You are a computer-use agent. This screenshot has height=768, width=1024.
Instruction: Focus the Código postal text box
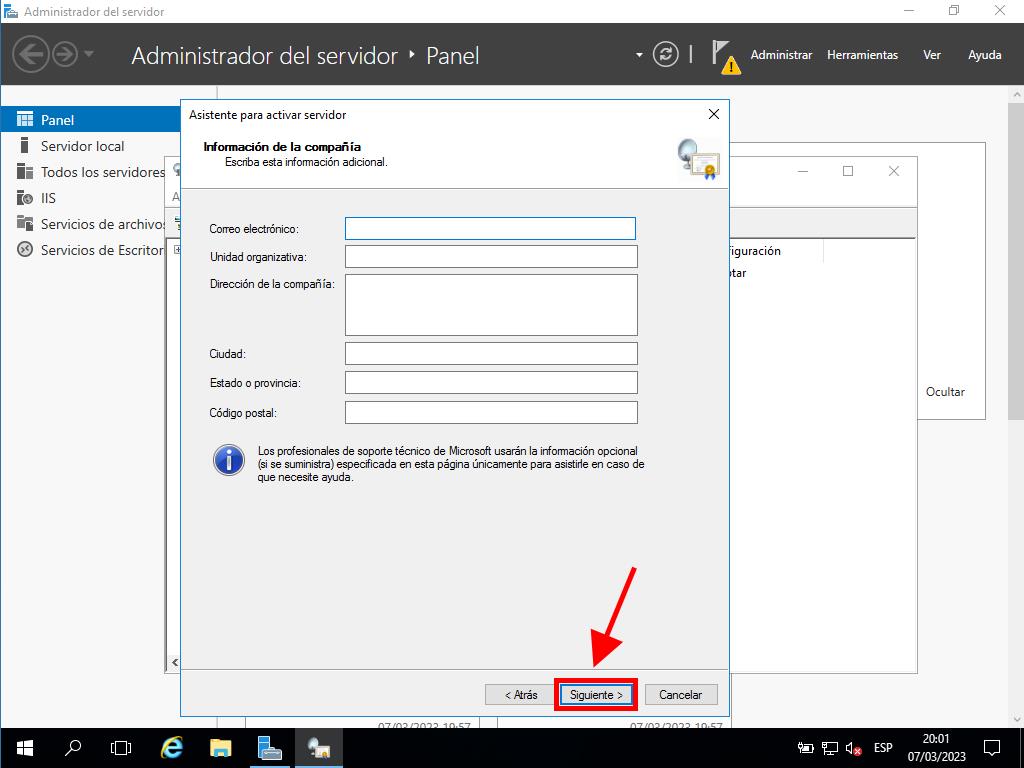click(490, 412)
